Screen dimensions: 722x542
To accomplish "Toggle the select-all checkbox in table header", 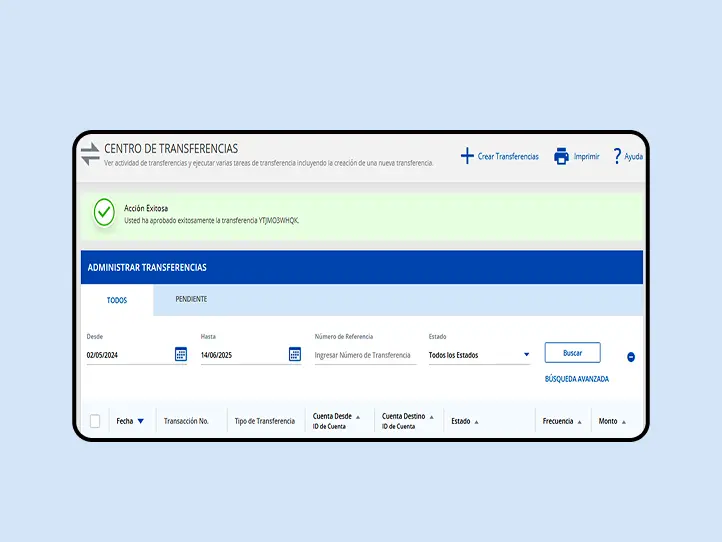I will pos(95,421).
